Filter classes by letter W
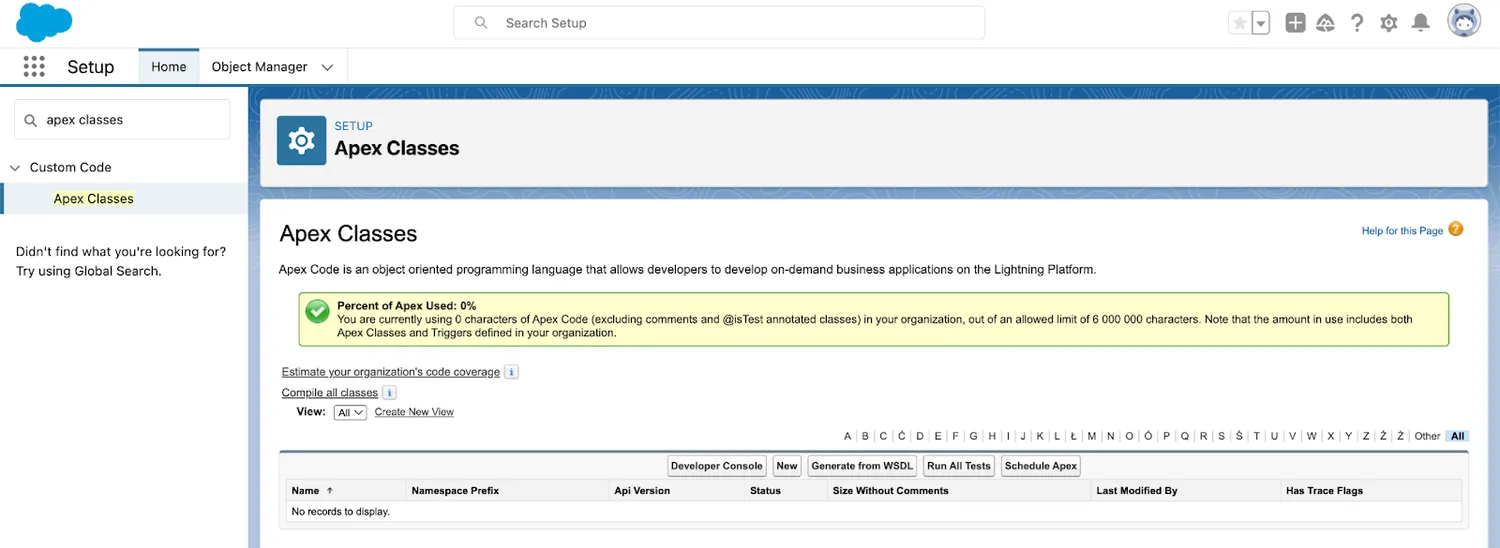This screenshot has height=548, width=1500. click(1311, 436)
